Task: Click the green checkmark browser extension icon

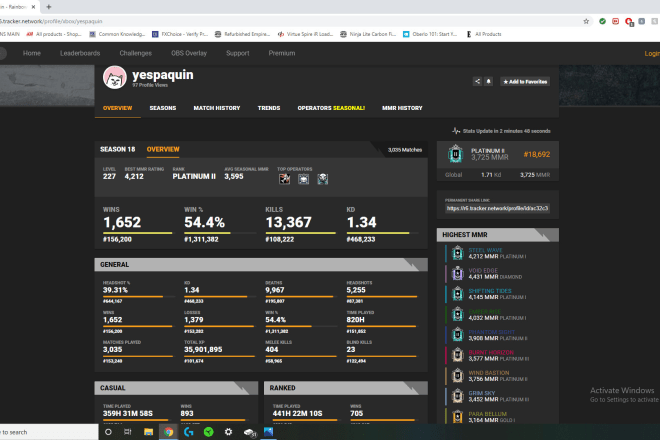Action: [x=602, y=21]
